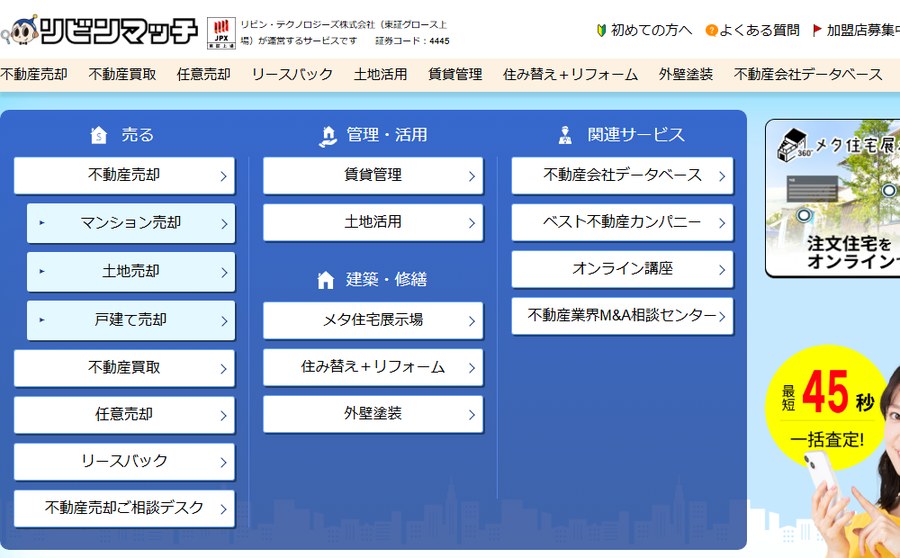The height and width of the screenshot is (558, 900).
Task: Click the 360° house icon on メタ住宅展示場 banner
Action: point(794,145)
